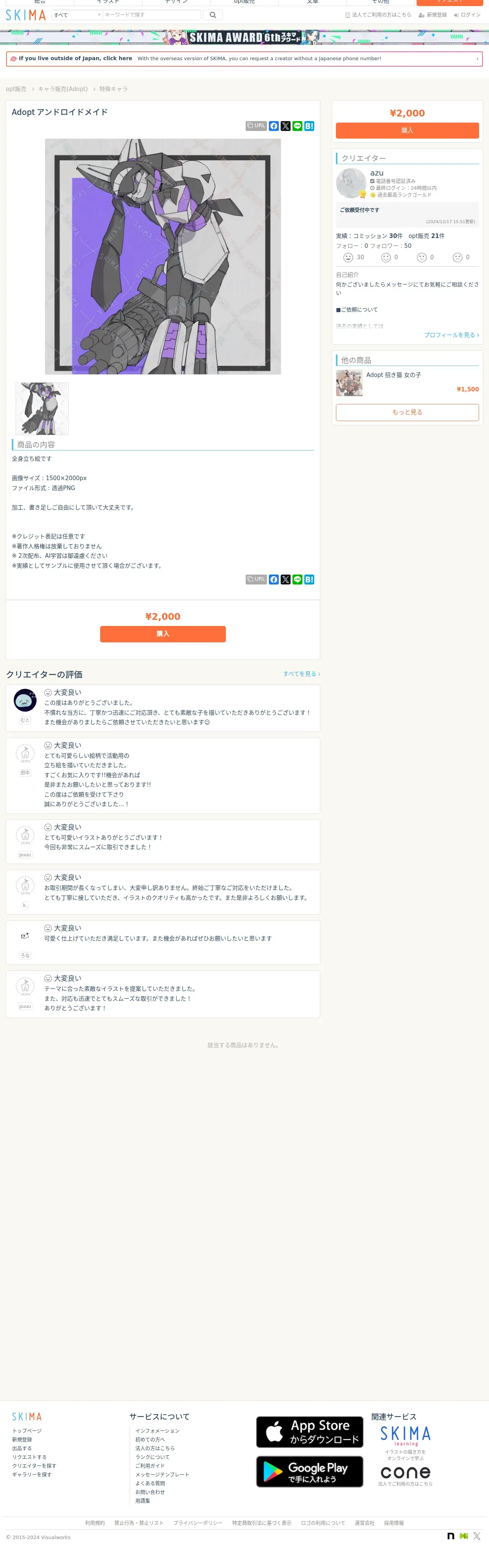Screen dimensions: 489x1568
Task: Open creator azu's avatar
Action: point(352,183)
